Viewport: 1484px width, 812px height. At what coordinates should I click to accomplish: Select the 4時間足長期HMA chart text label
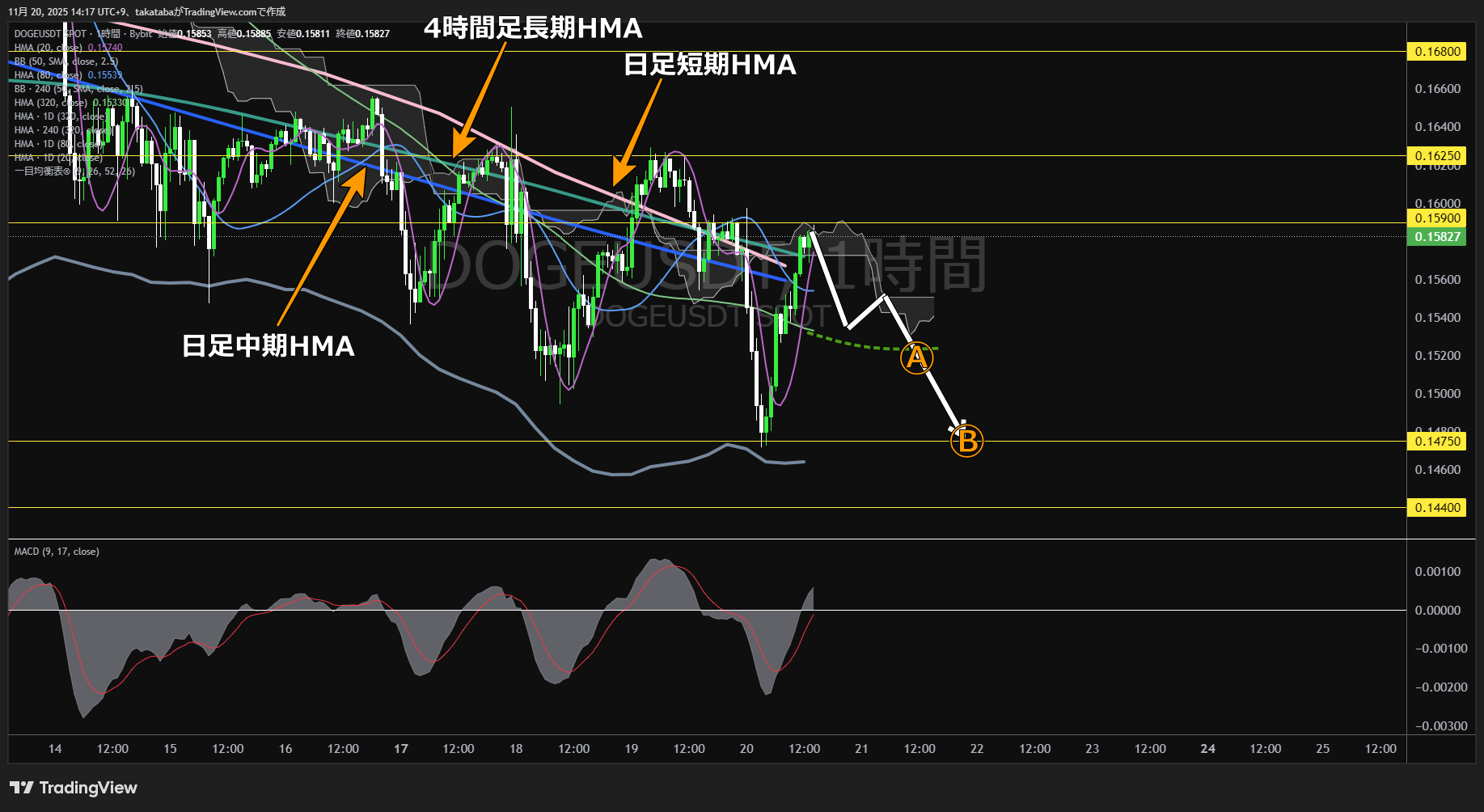pos(534,28)
